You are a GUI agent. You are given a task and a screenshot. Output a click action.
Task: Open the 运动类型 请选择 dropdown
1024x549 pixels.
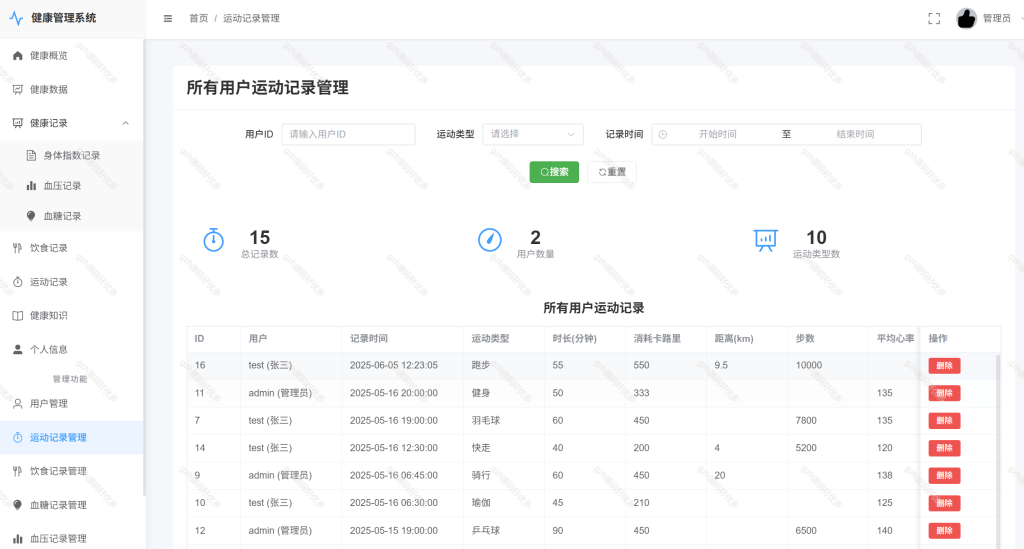point(533,134)
